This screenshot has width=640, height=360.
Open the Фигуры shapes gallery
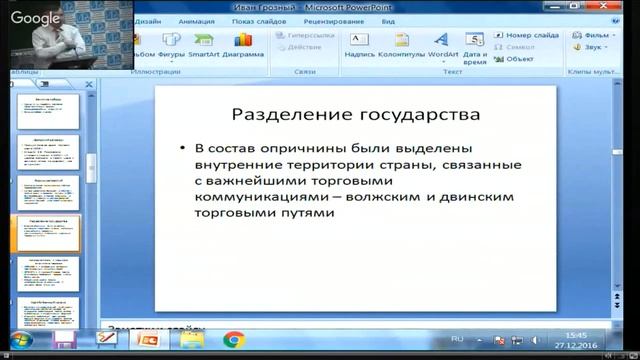point(171,45)
